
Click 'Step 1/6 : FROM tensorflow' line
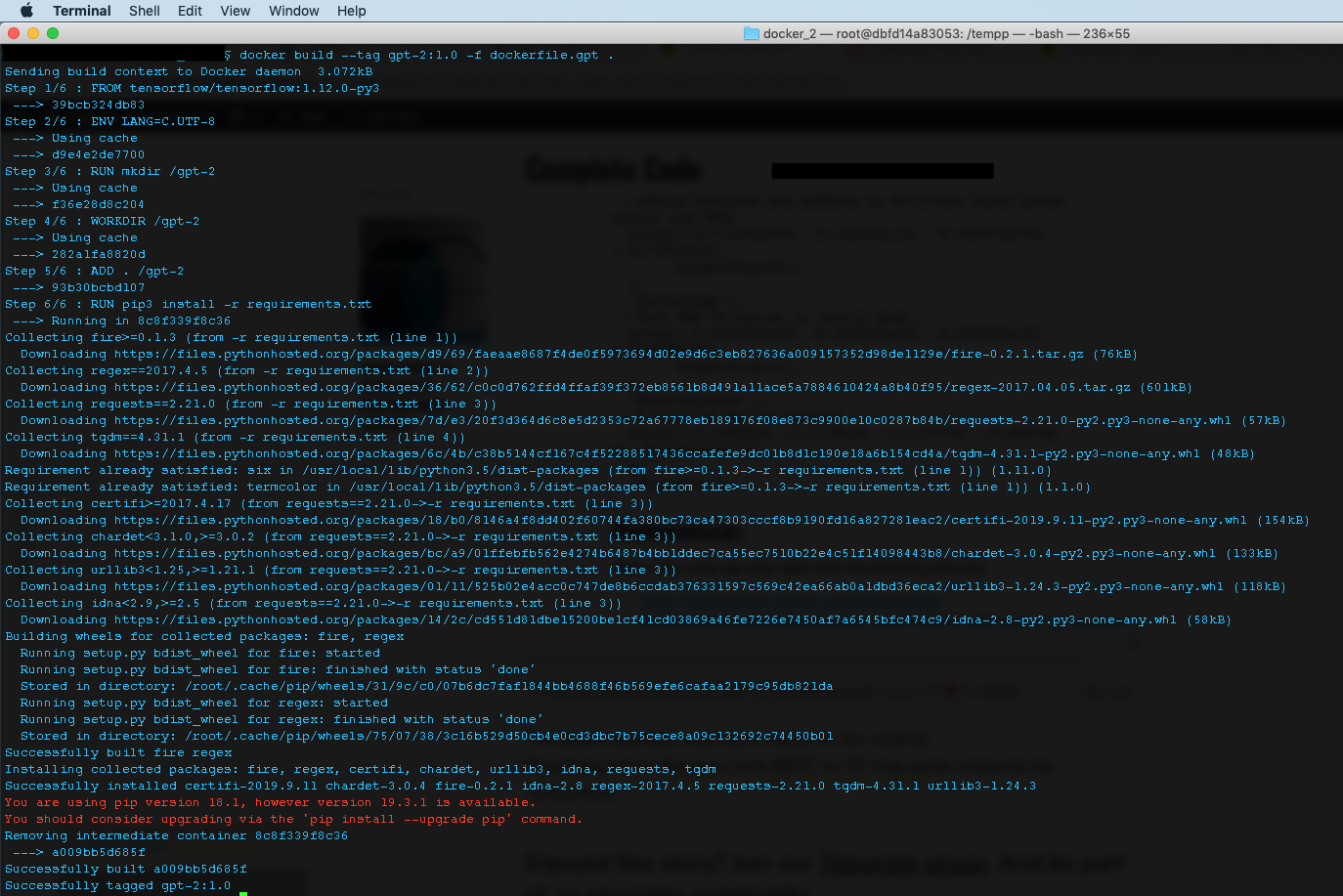[x=192, y=88]
